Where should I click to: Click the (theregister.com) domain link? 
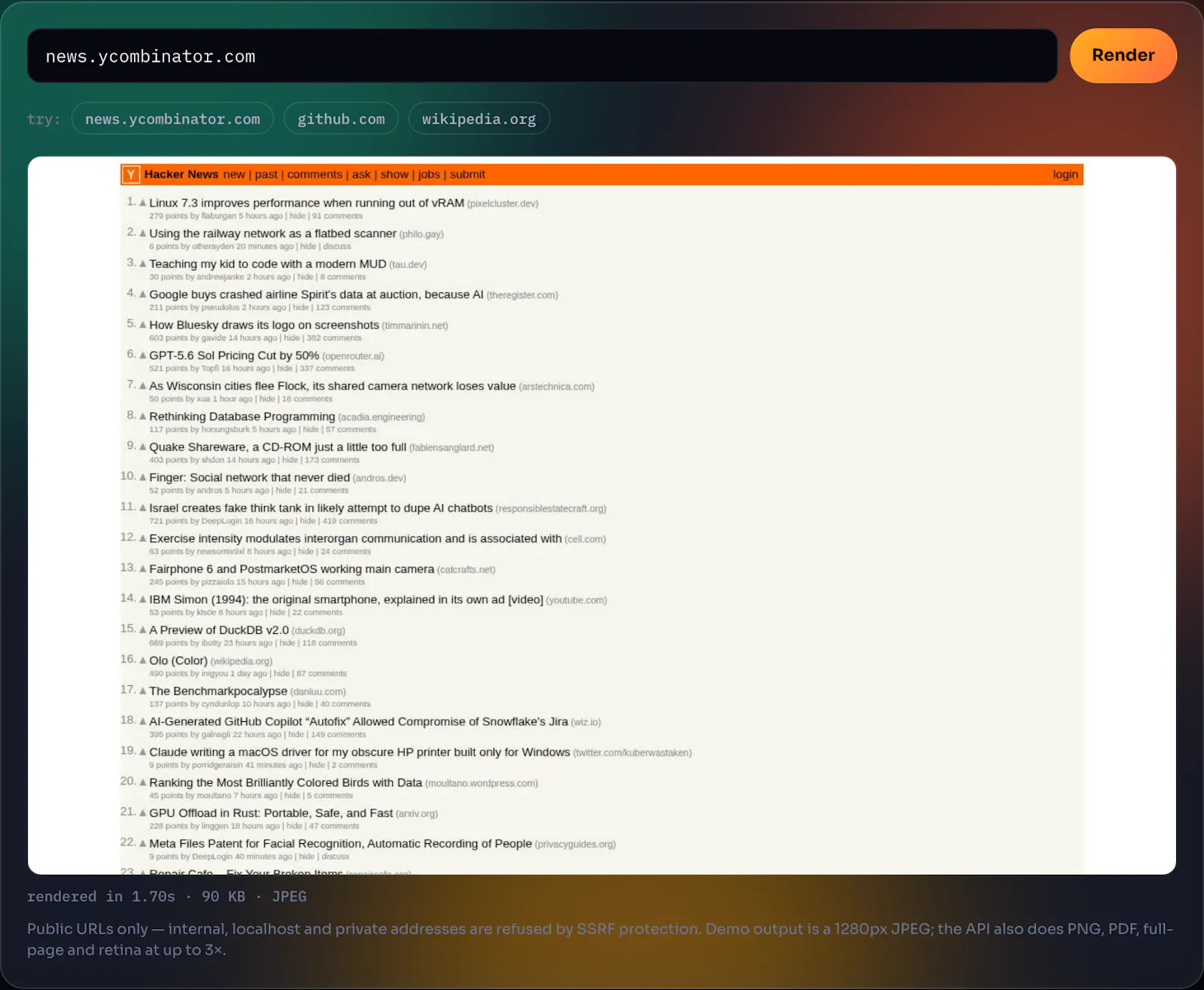pos(522,295)
